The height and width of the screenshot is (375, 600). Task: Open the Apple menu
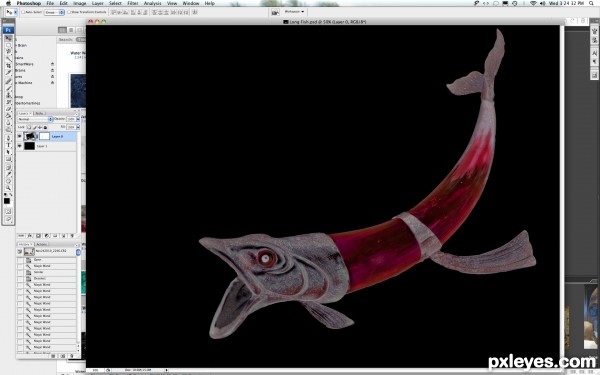click(x=8, y=3)
